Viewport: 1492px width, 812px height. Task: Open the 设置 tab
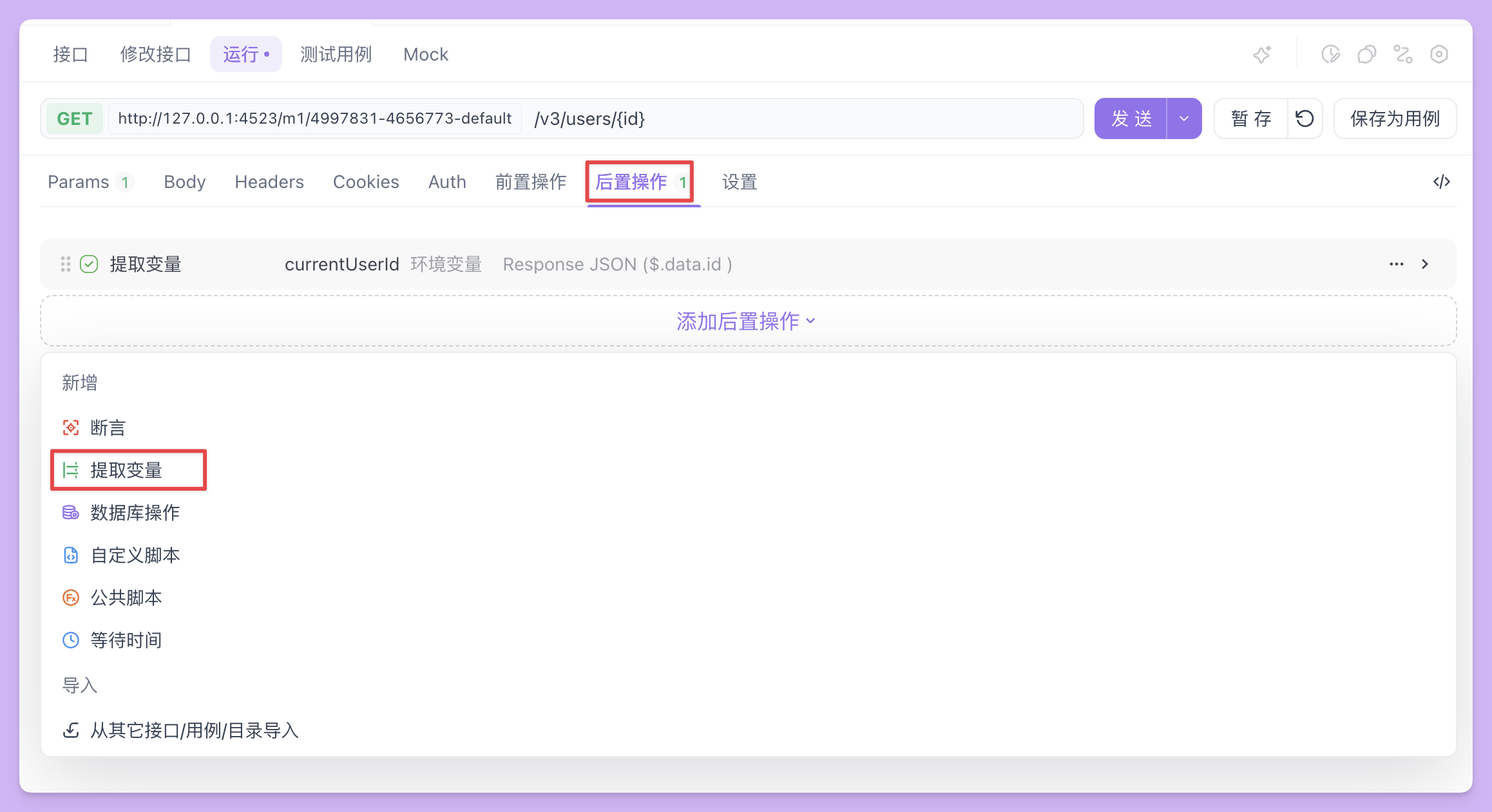pyautogui.click(x=740, y=182)
